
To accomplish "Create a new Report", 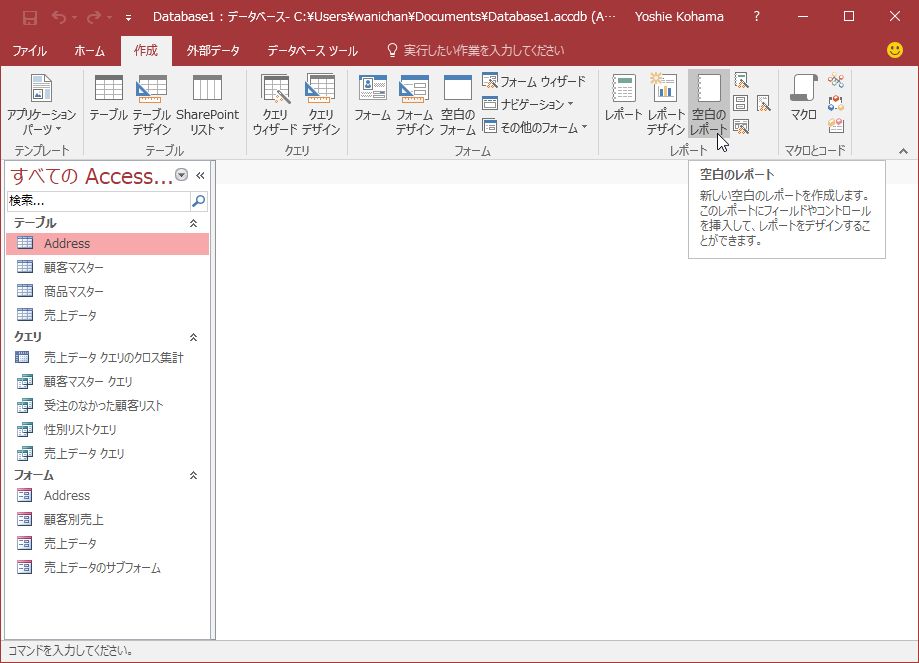I will 623,98.
